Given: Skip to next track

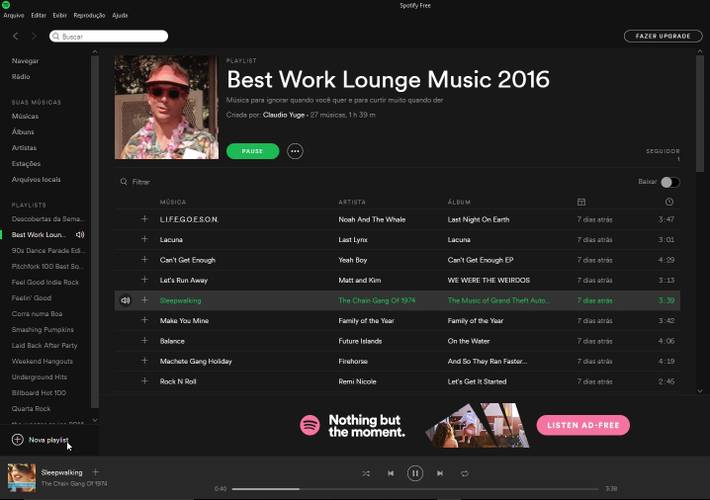Looking at the screenshot, I should click(x=440, y=473).
